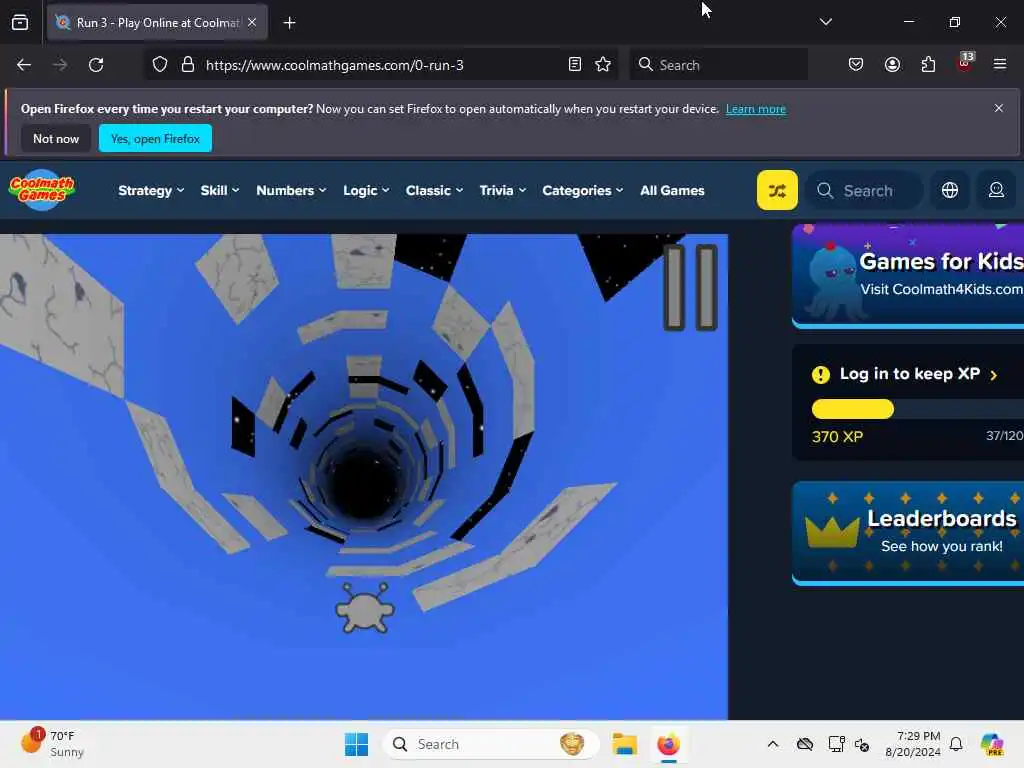Open the language globe icon
The width and height of the screenshot is (1024, 768).
(950, 190)
